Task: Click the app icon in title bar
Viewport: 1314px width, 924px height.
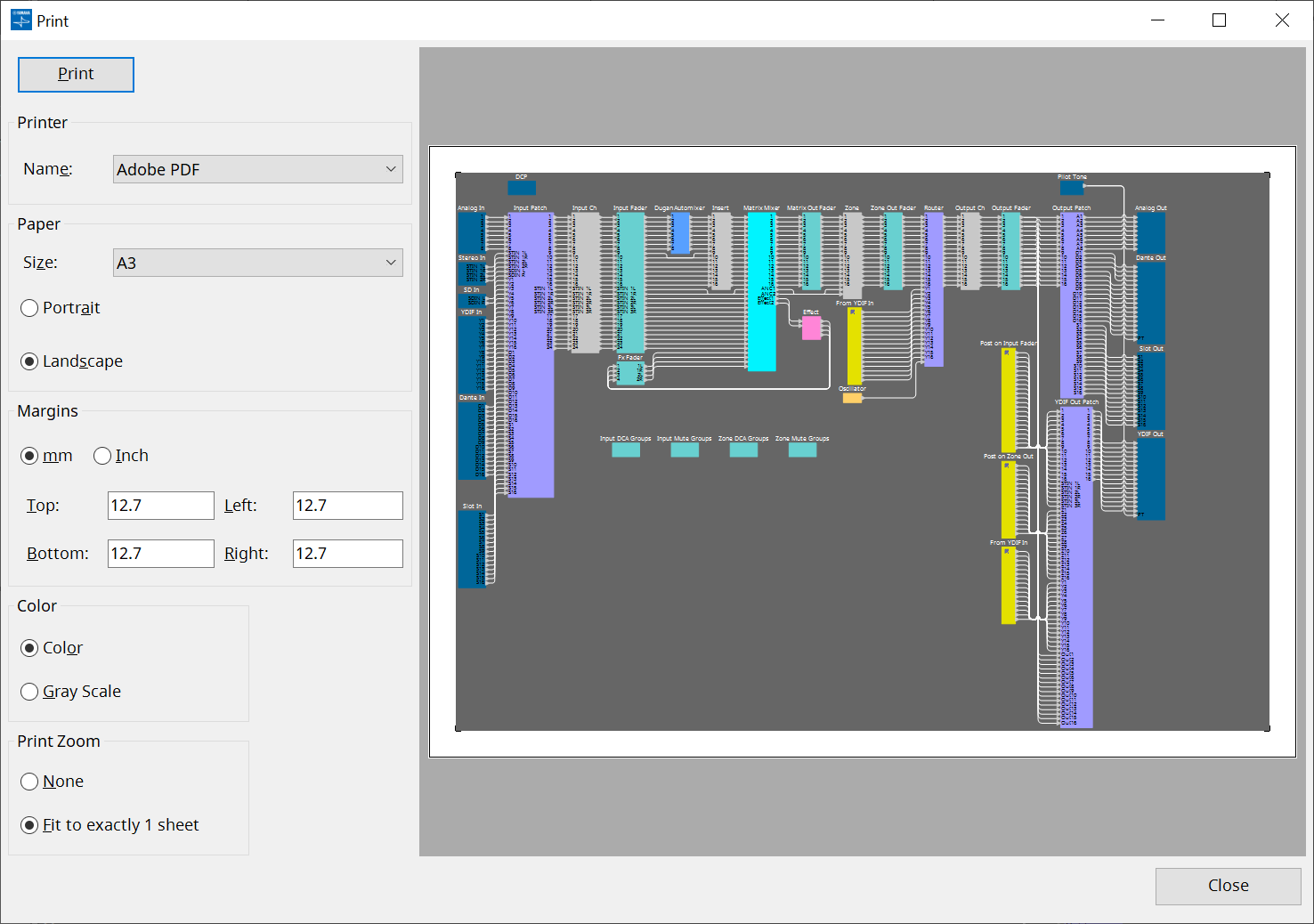Action: tap(20, 20)
